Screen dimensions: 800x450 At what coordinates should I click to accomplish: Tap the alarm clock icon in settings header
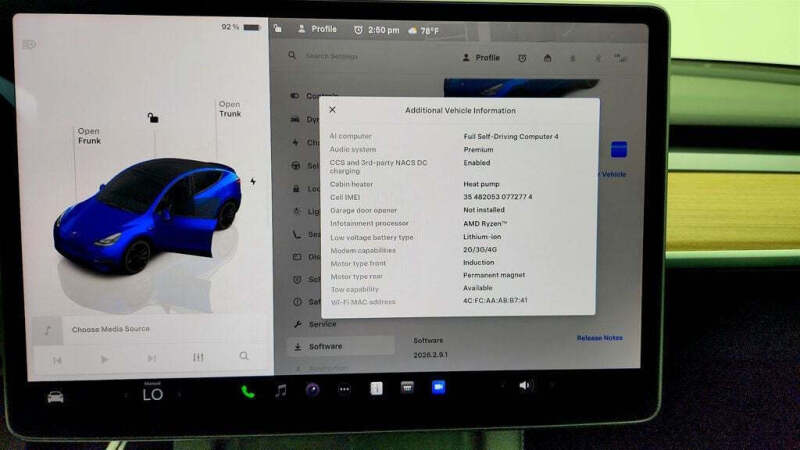click(522, 58)
